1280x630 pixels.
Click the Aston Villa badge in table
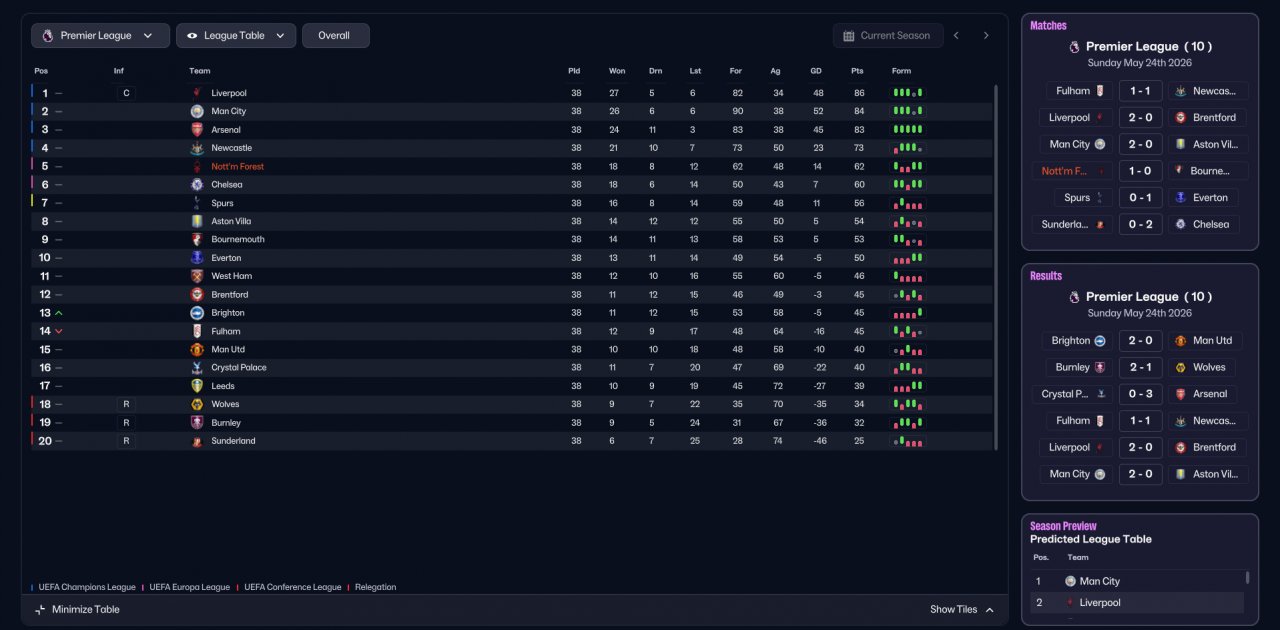197,221
